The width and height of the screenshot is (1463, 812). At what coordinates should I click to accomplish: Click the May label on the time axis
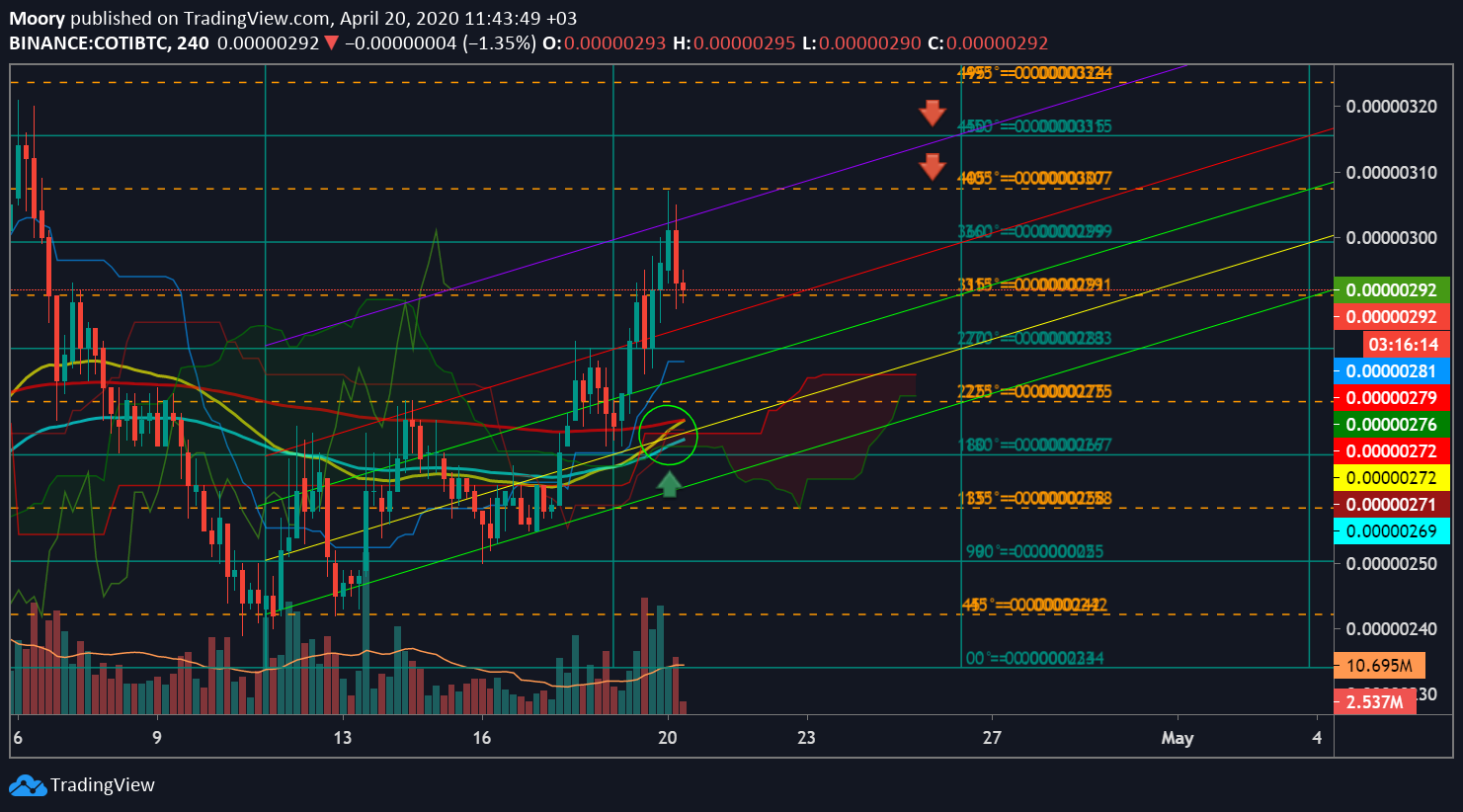tap(1178, 738)
